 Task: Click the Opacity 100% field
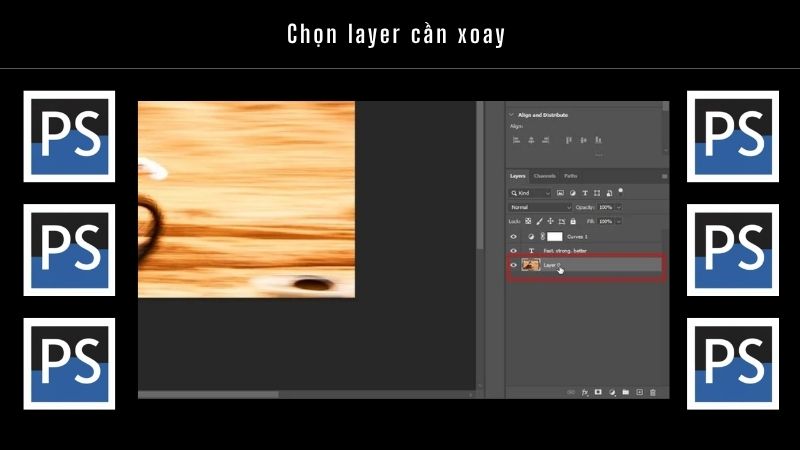point(606,207)
